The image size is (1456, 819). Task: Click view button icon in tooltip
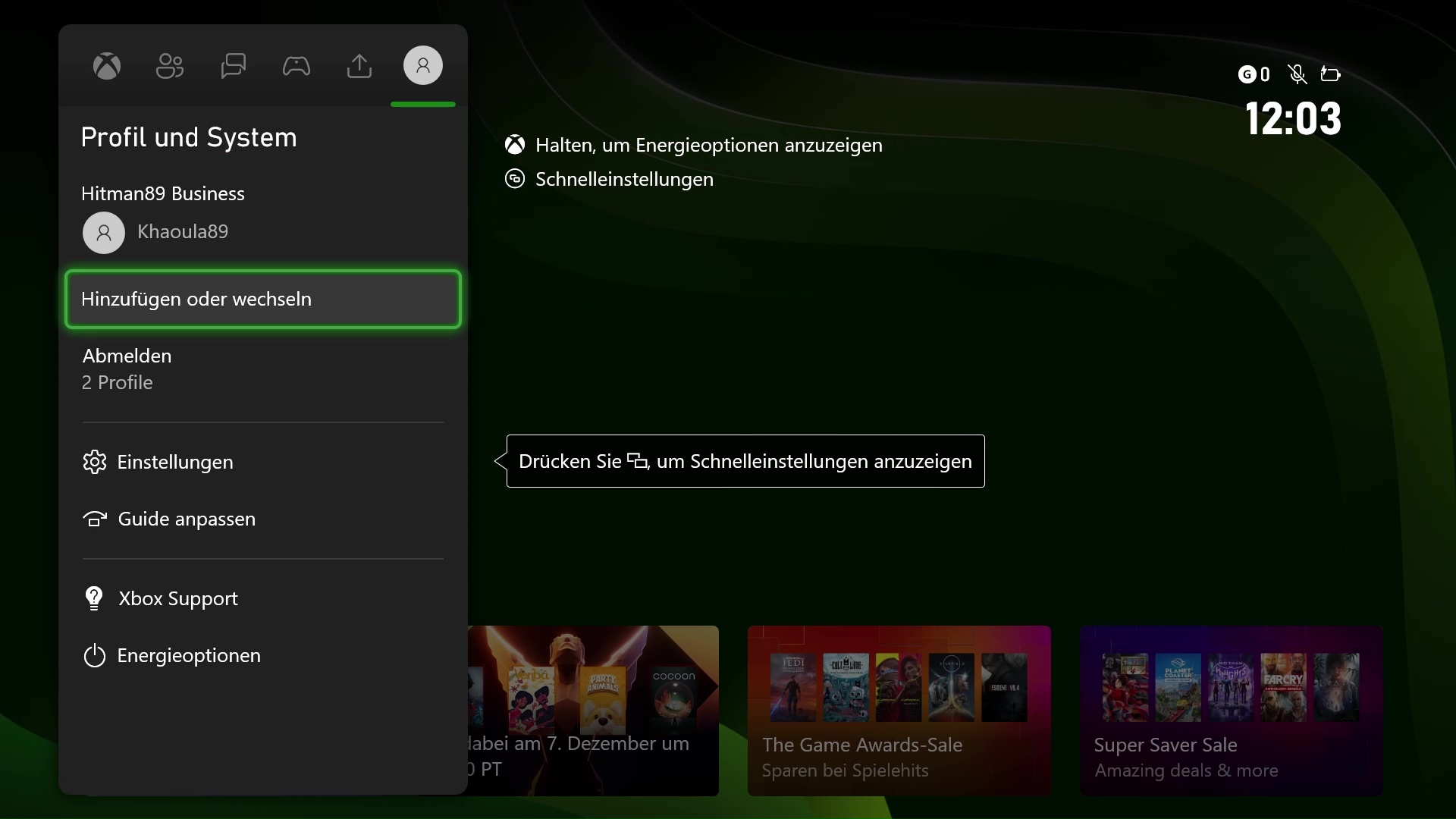click(x=638, y=461)
